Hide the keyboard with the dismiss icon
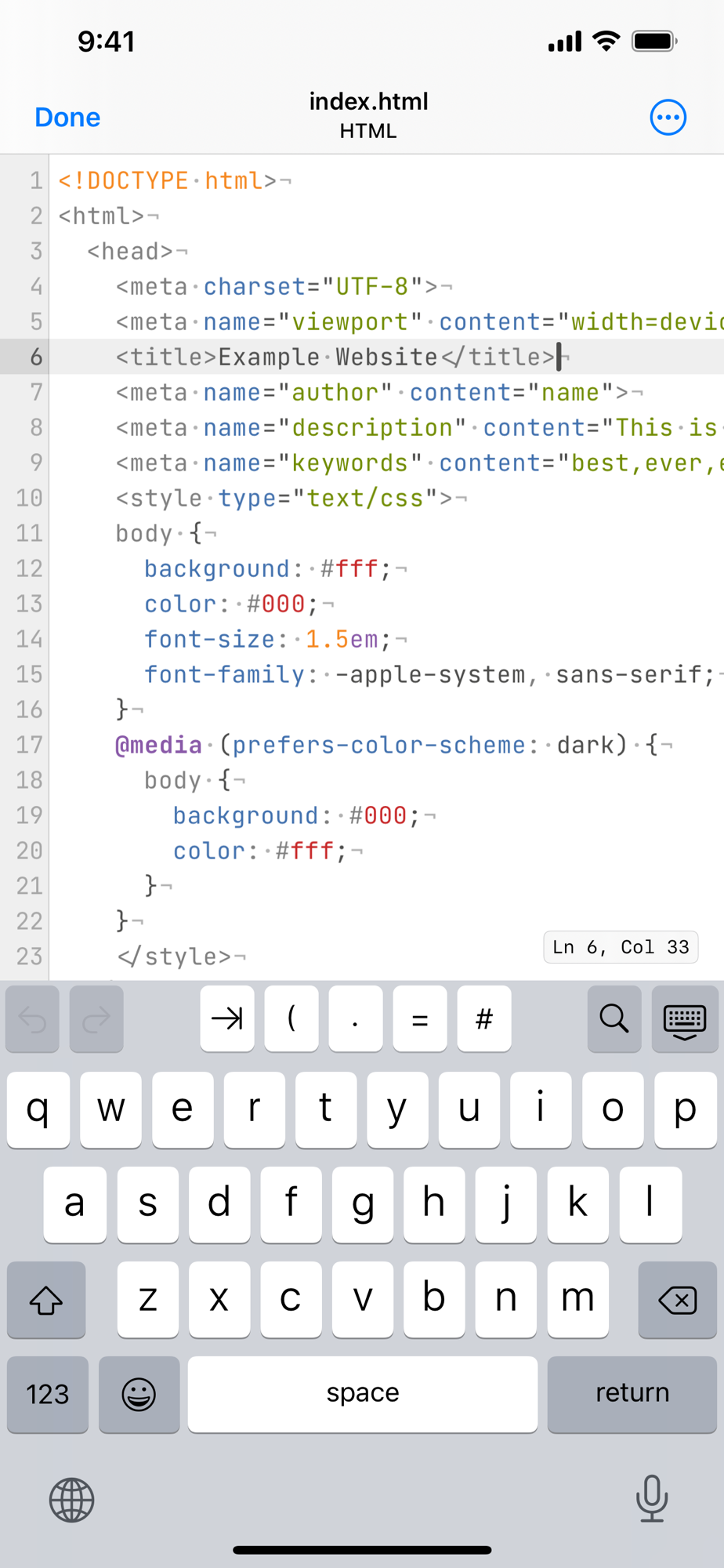 point(685,1019)
